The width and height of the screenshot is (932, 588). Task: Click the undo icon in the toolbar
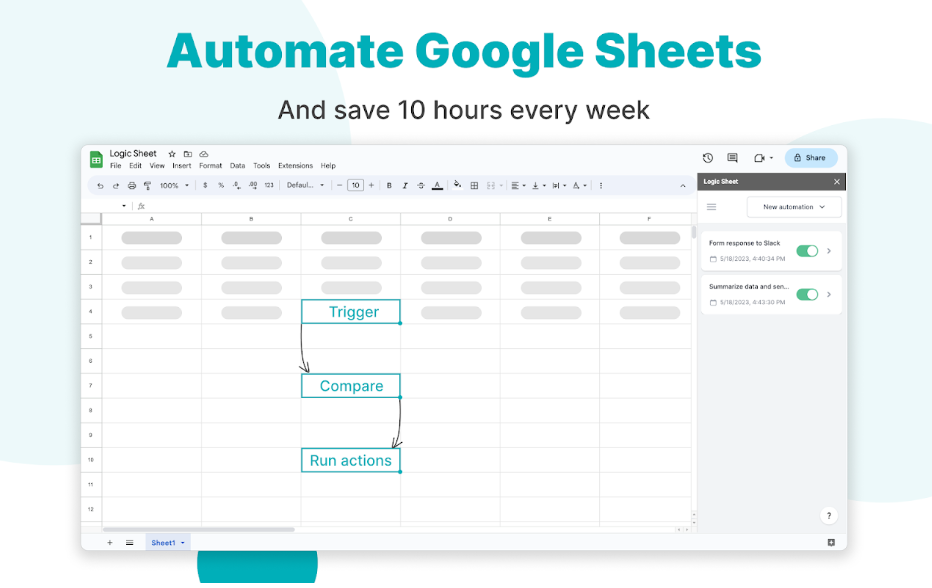tap(100, 185)
